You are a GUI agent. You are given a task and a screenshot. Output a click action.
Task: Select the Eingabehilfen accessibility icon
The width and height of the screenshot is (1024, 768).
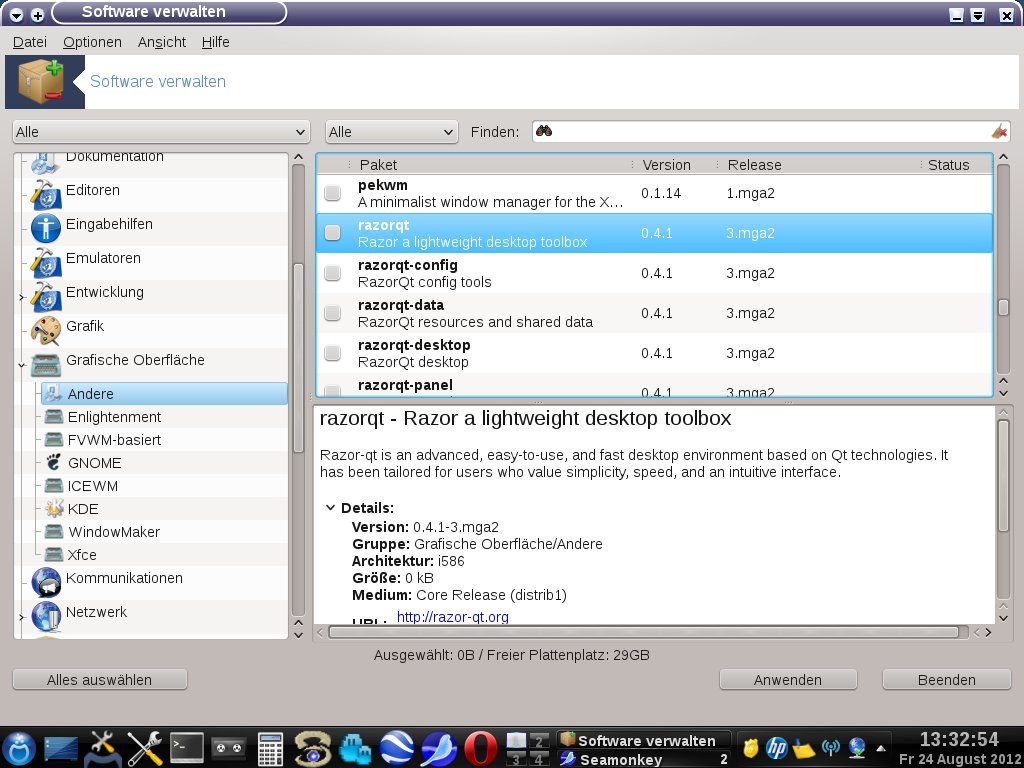pos(46,228)
